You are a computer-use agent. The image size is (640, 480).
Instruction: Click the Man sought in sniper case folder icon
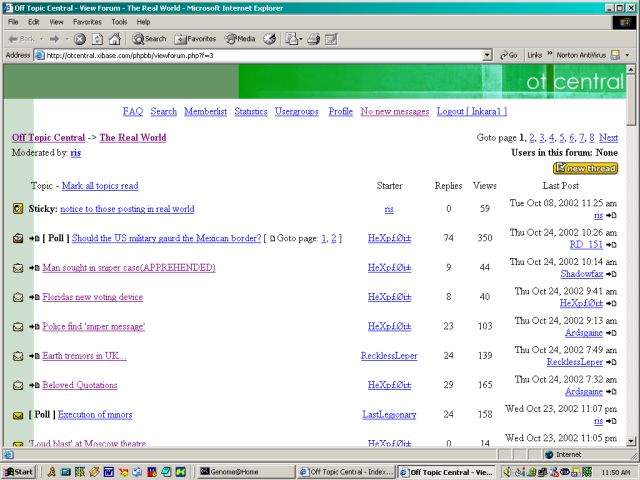coord(18,268)
